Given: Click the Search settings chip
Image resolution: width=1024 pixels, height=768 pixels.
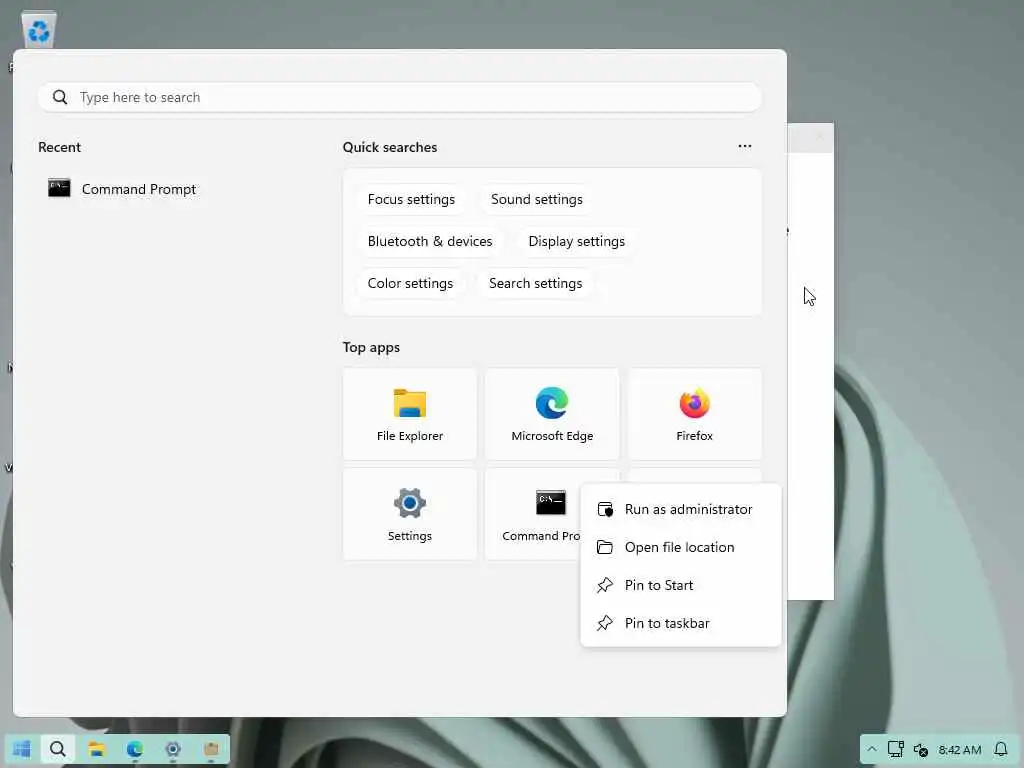Looking at the screenshot, I should tap(535, 283).
